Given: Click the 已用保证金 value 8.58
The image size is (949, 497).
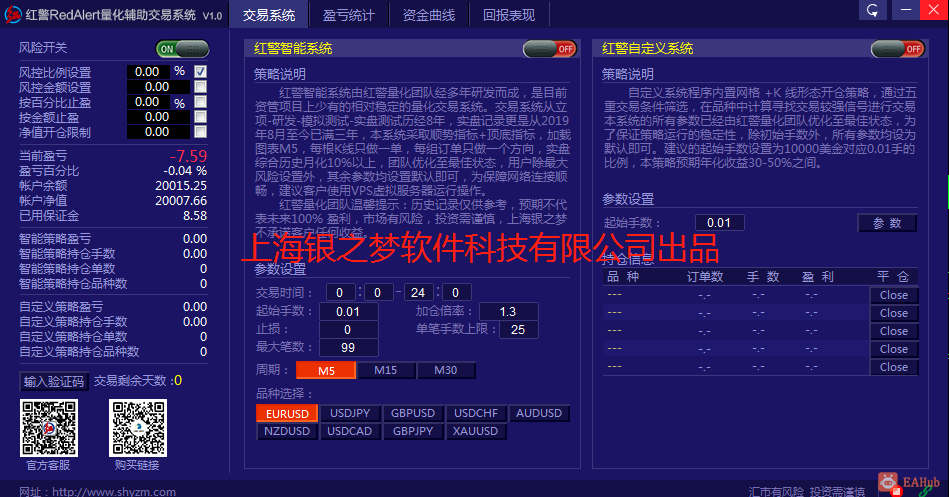Looking at the screenshot, I should 195,216.
